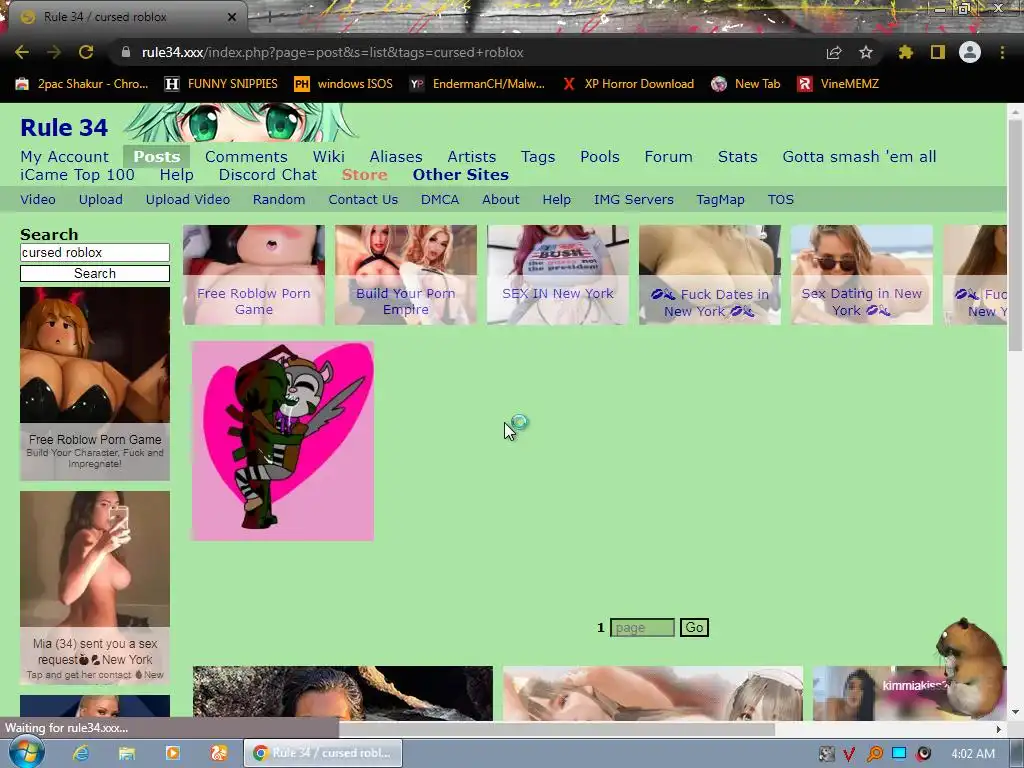
Task: Click the browser forward arrow
Action: [54, 52]
